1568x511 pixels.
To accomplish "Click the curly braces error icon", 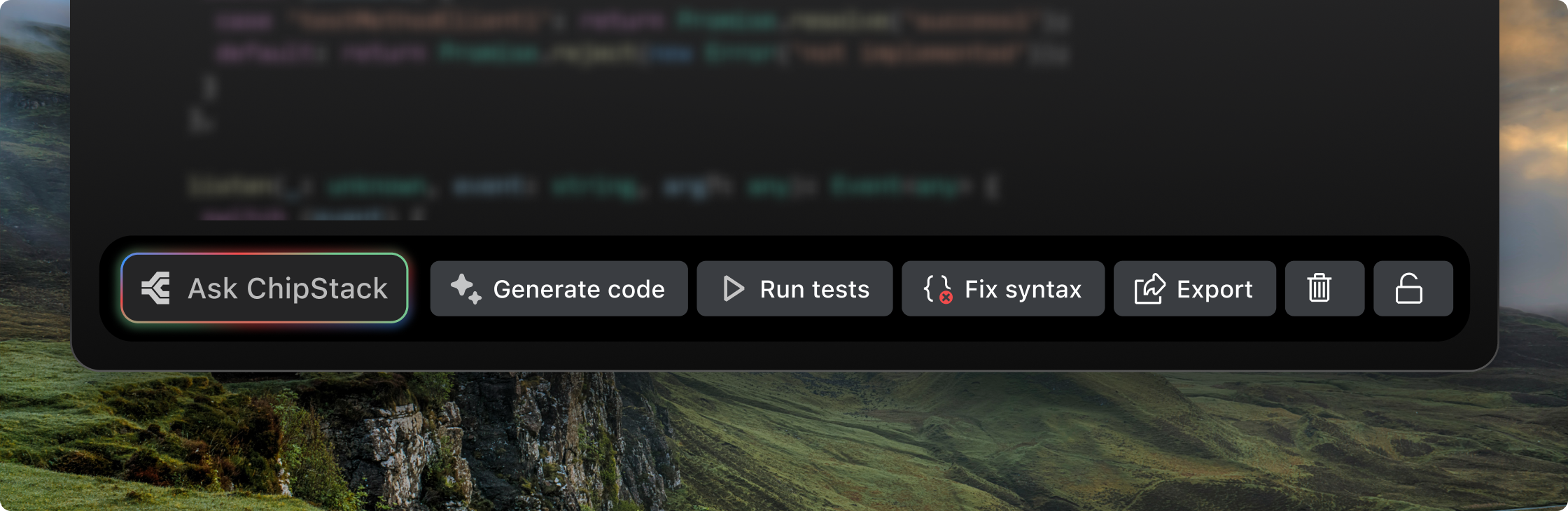I will [x=937, y=288].
